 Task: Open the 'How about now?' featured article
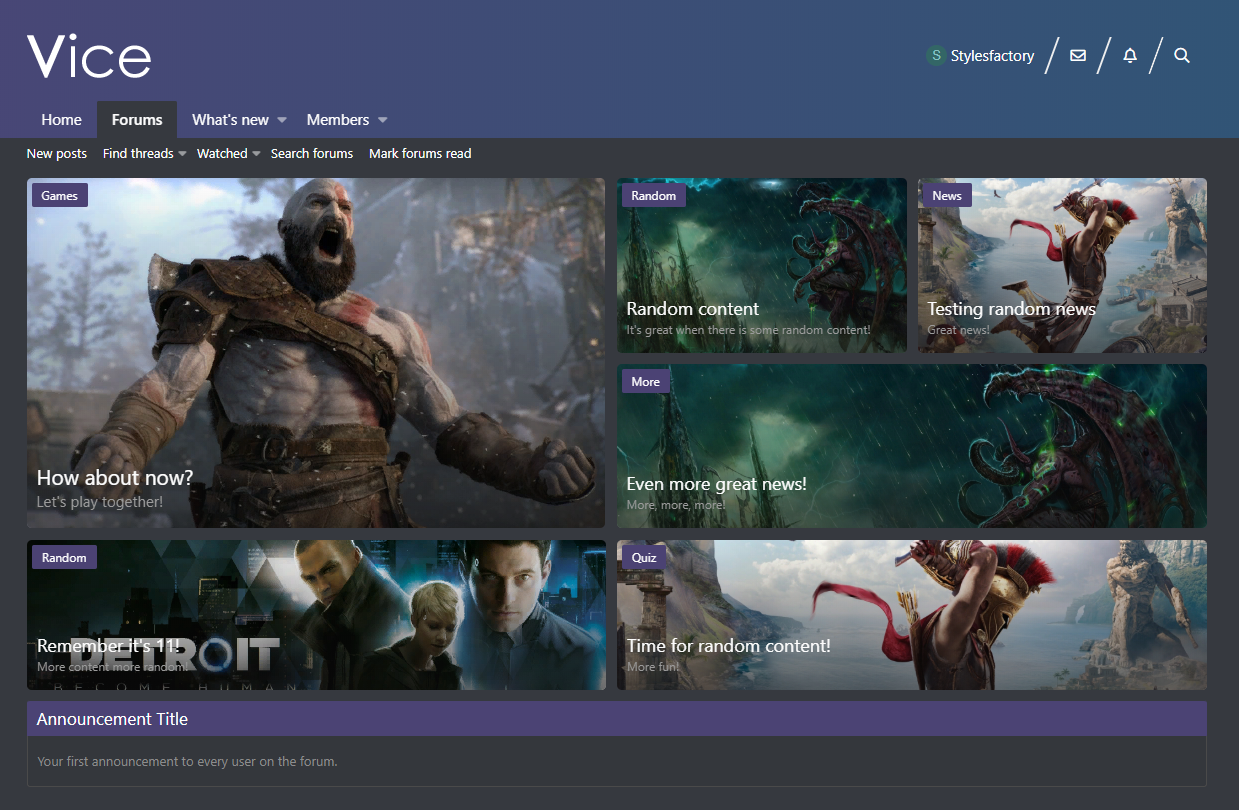coord(115,478)
